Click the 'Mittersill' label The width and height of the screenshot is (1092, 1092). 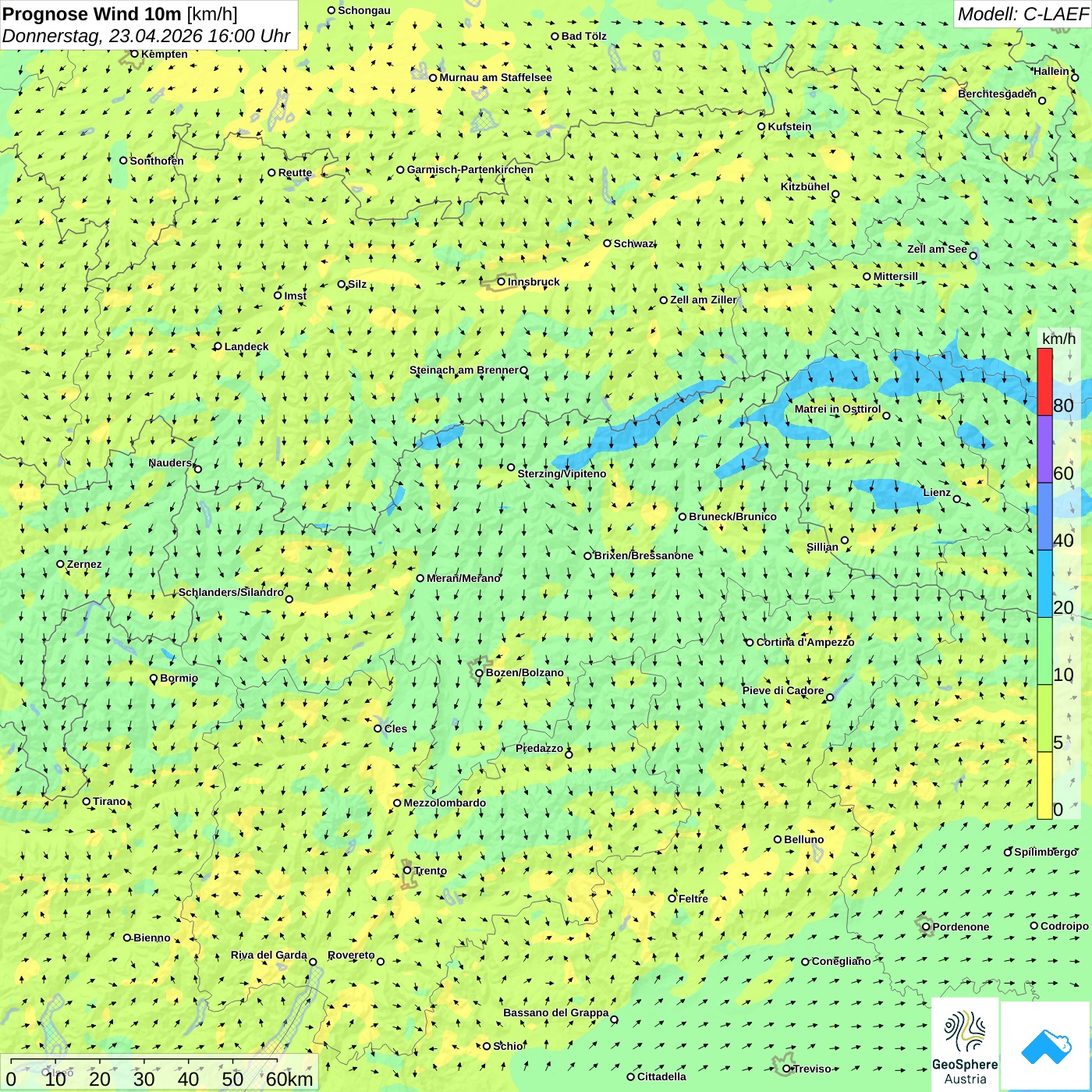tap(895, 276)
